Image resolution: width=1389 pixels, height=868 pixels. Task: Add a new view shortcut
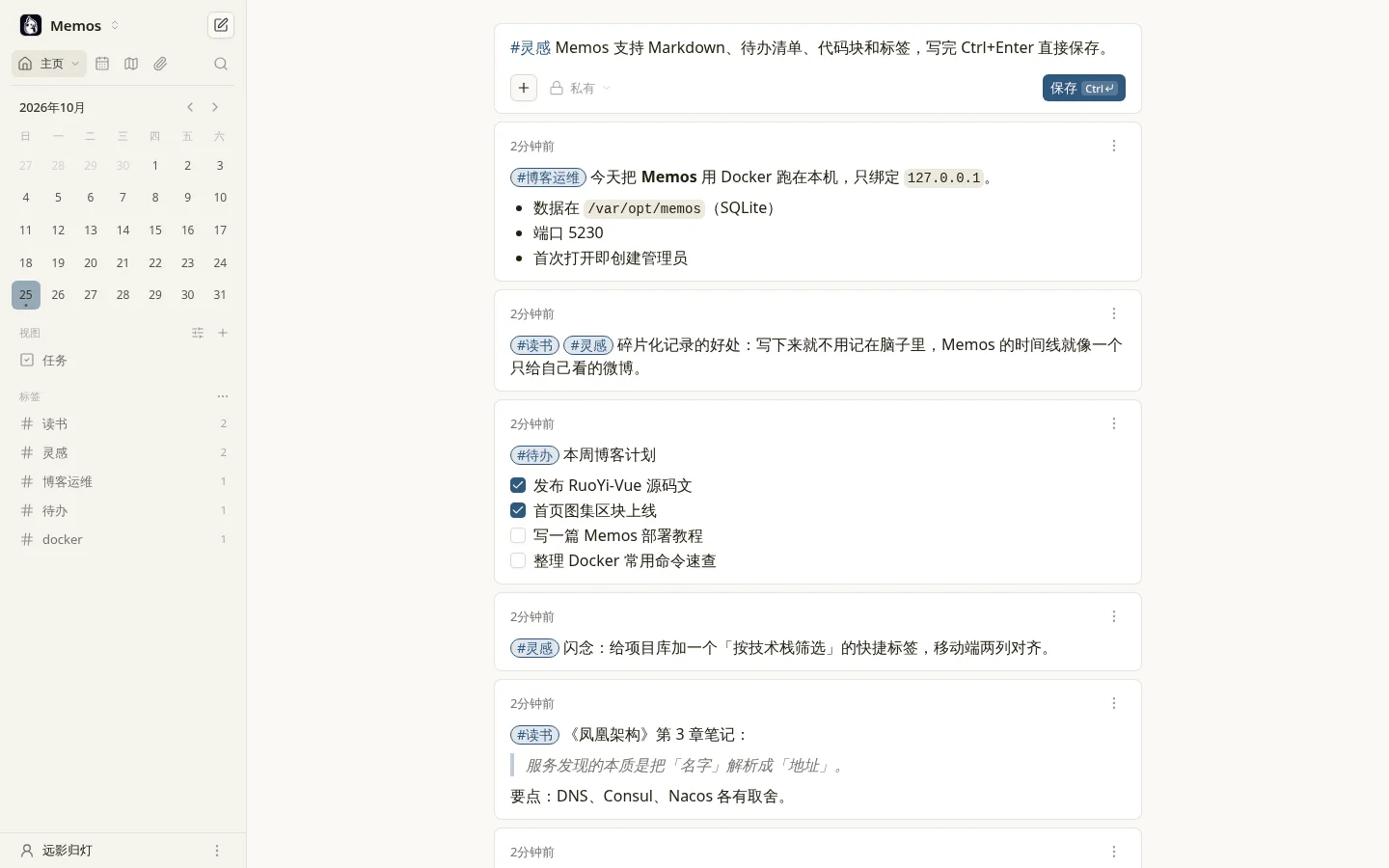[223, 333]
